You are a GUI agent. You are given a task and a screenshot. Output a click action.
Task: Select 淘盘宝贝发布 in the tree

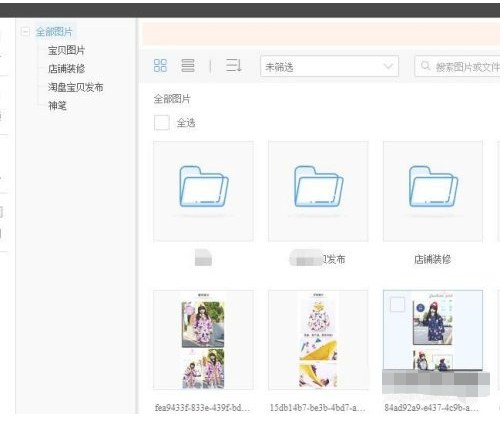[x=76, y=87]
